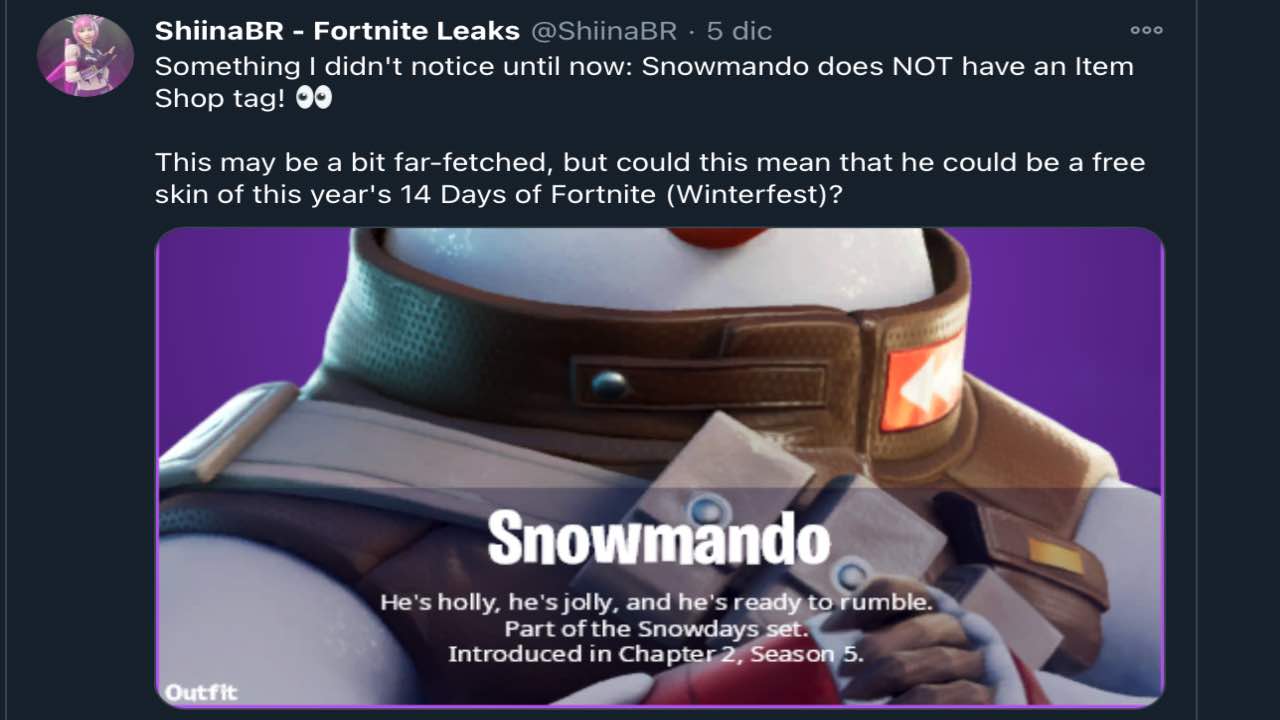Open the Snowmando image attachment

[660, 467]
